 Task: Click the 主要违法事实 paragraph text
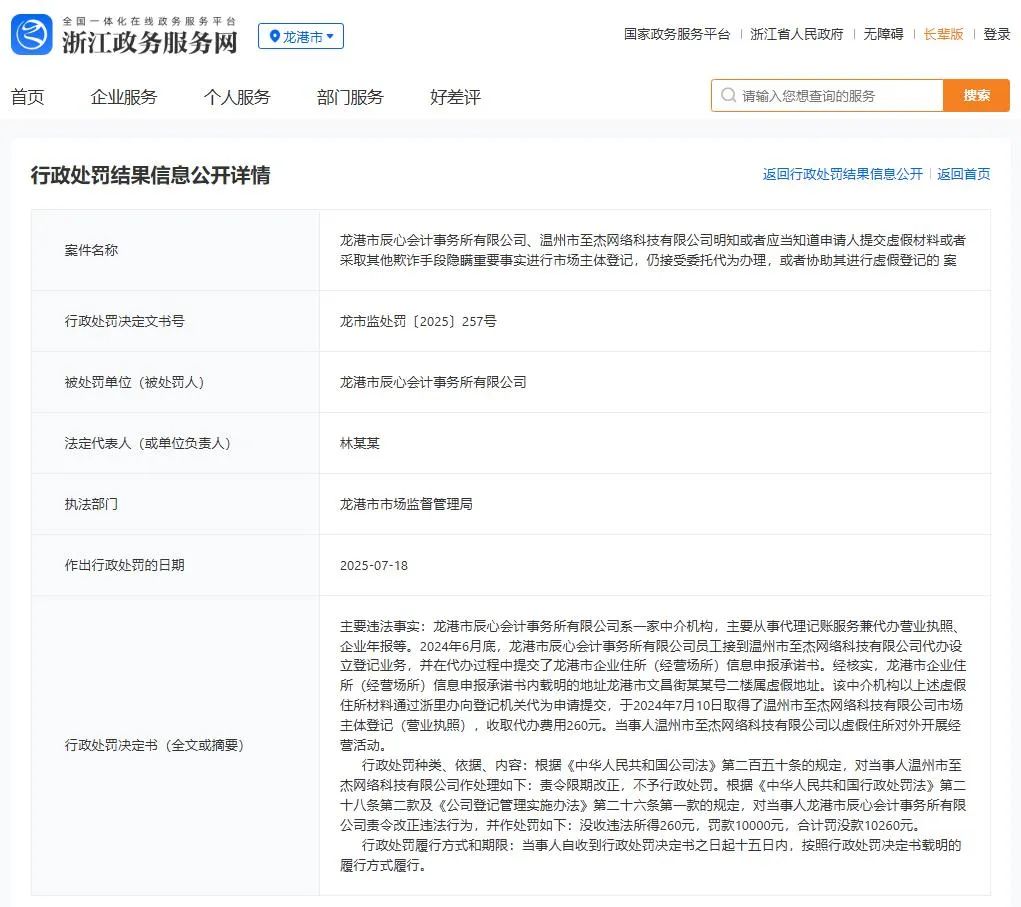(x=653, y=686)
